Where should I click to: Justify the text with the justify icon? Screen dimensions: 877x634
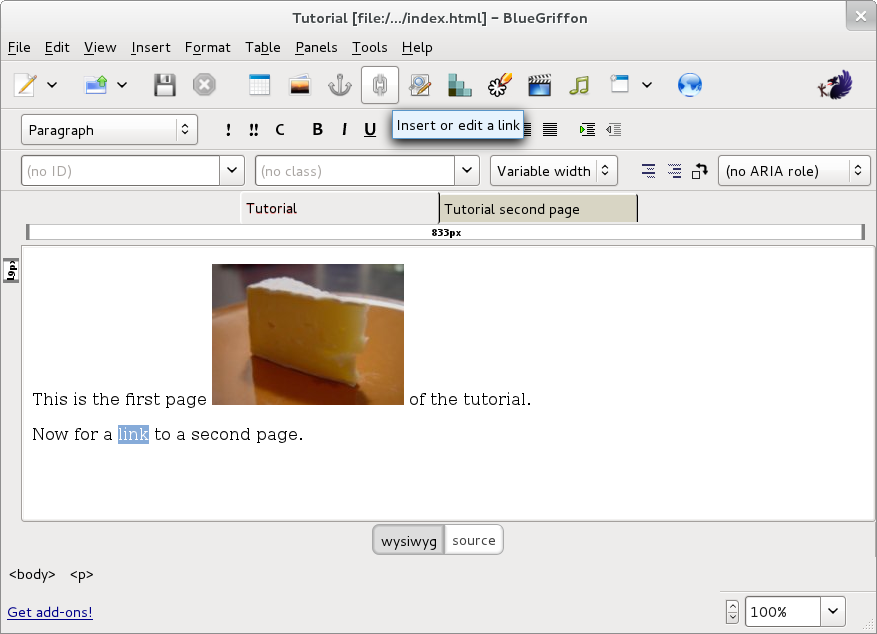click(x=550, y=130)
